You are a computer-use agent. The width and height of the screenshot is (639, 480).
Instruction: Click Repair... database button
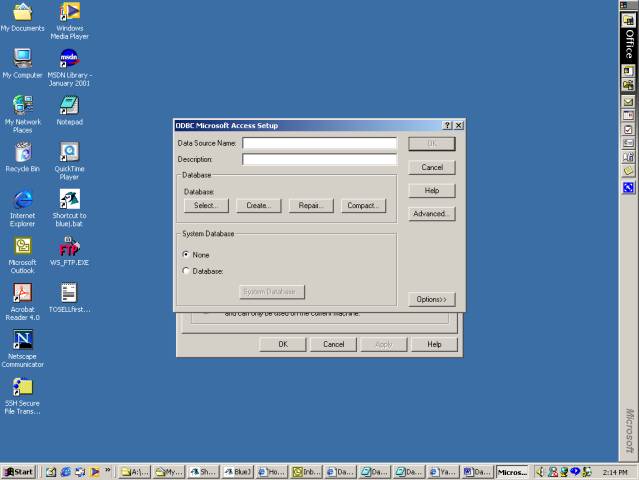(311, 206)
